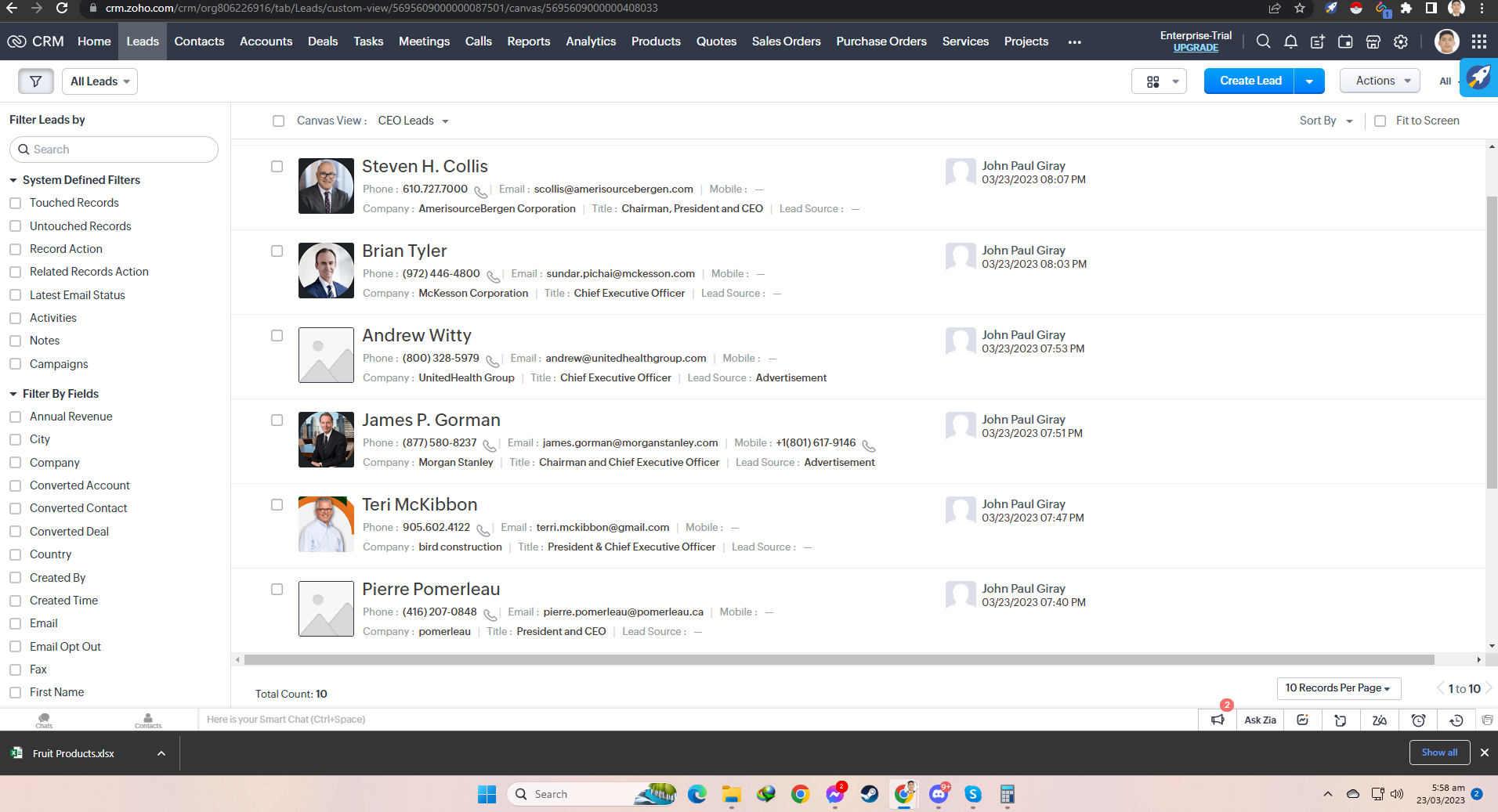1498x812 pixels.
Task: Open the reminders alarm clock icon
Action: click(x=1418, y=720)
